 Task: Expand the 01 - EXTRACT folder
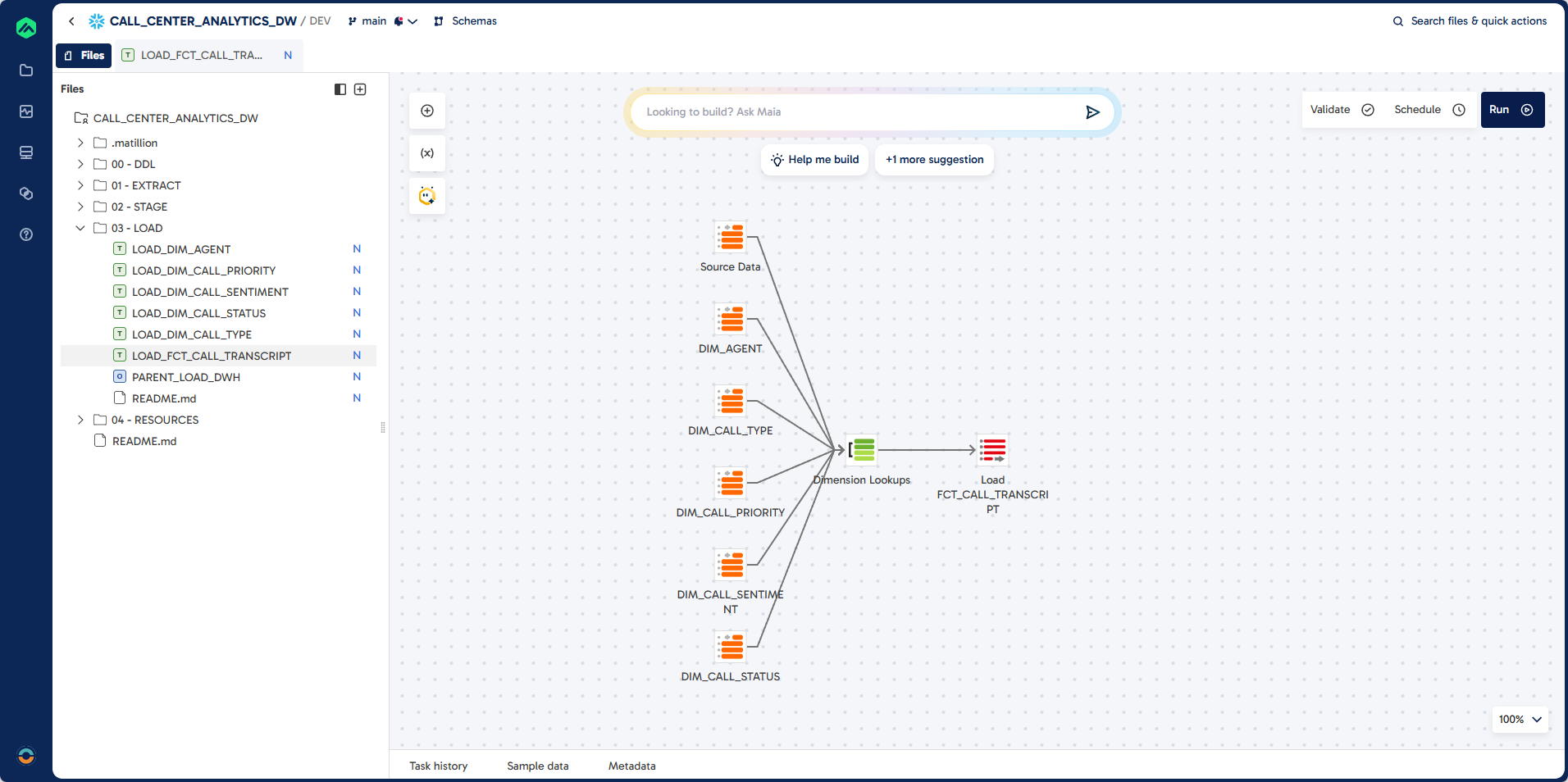coord(80,185)
